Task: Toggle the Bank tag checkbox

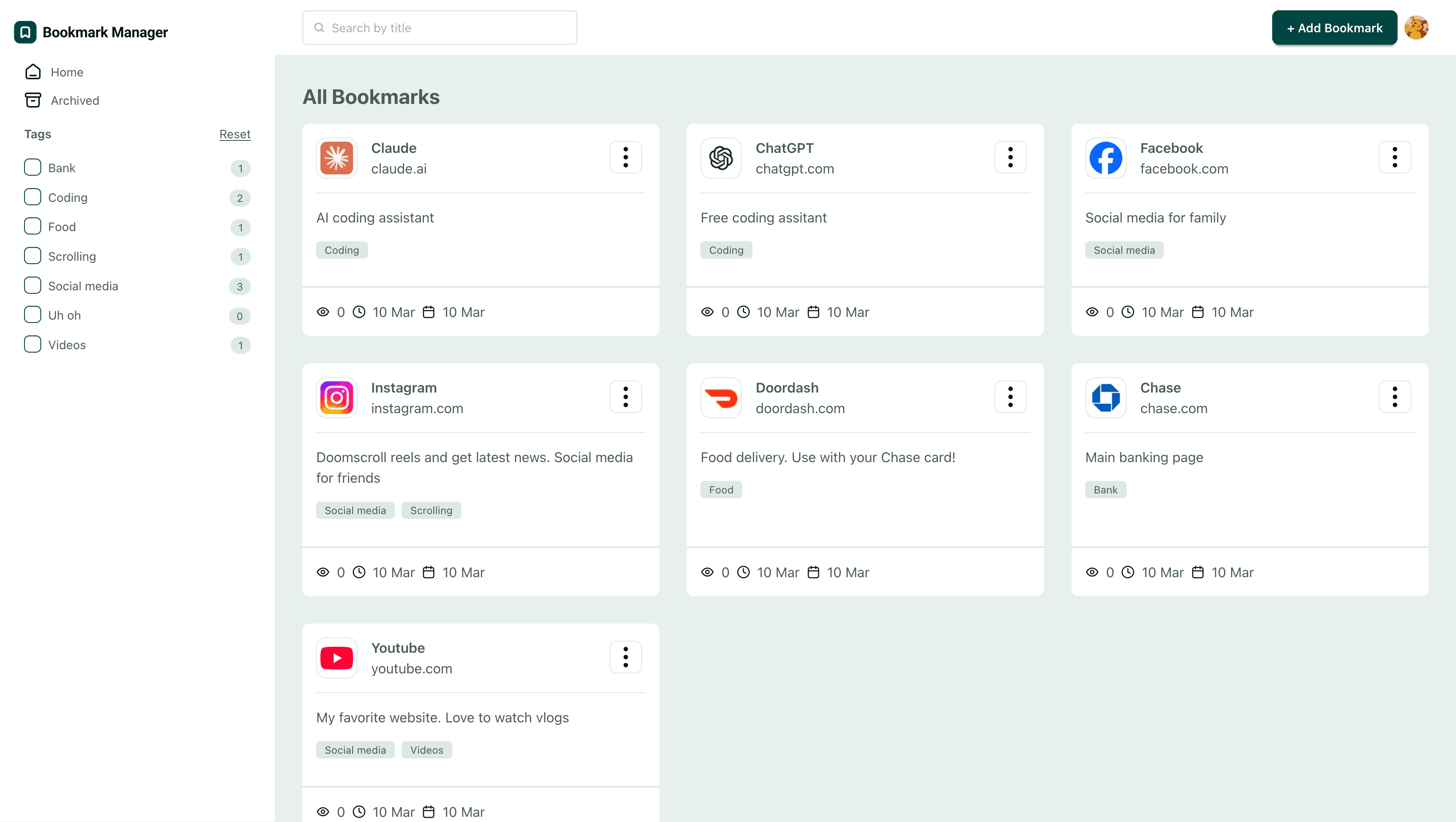Action: coord(32,167)
